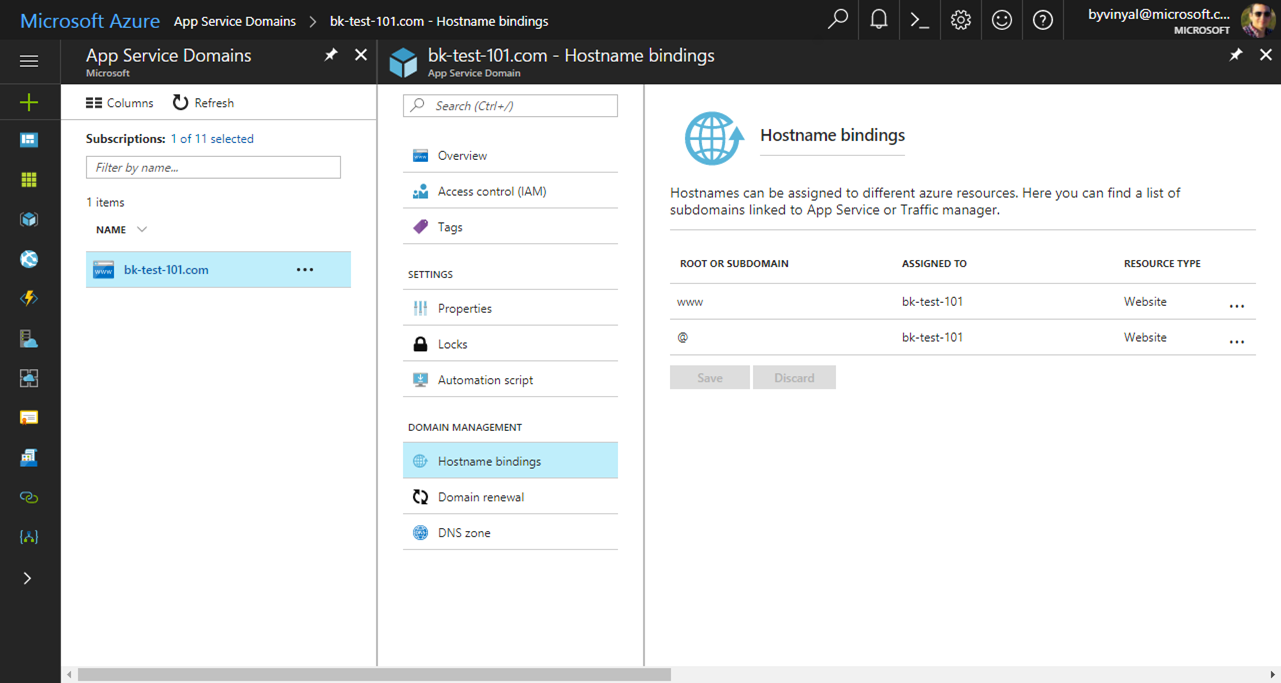Open the DNS zone menu item
Image resolution: width=1281 pixels, height=683 pixels.
coord(464,533)
